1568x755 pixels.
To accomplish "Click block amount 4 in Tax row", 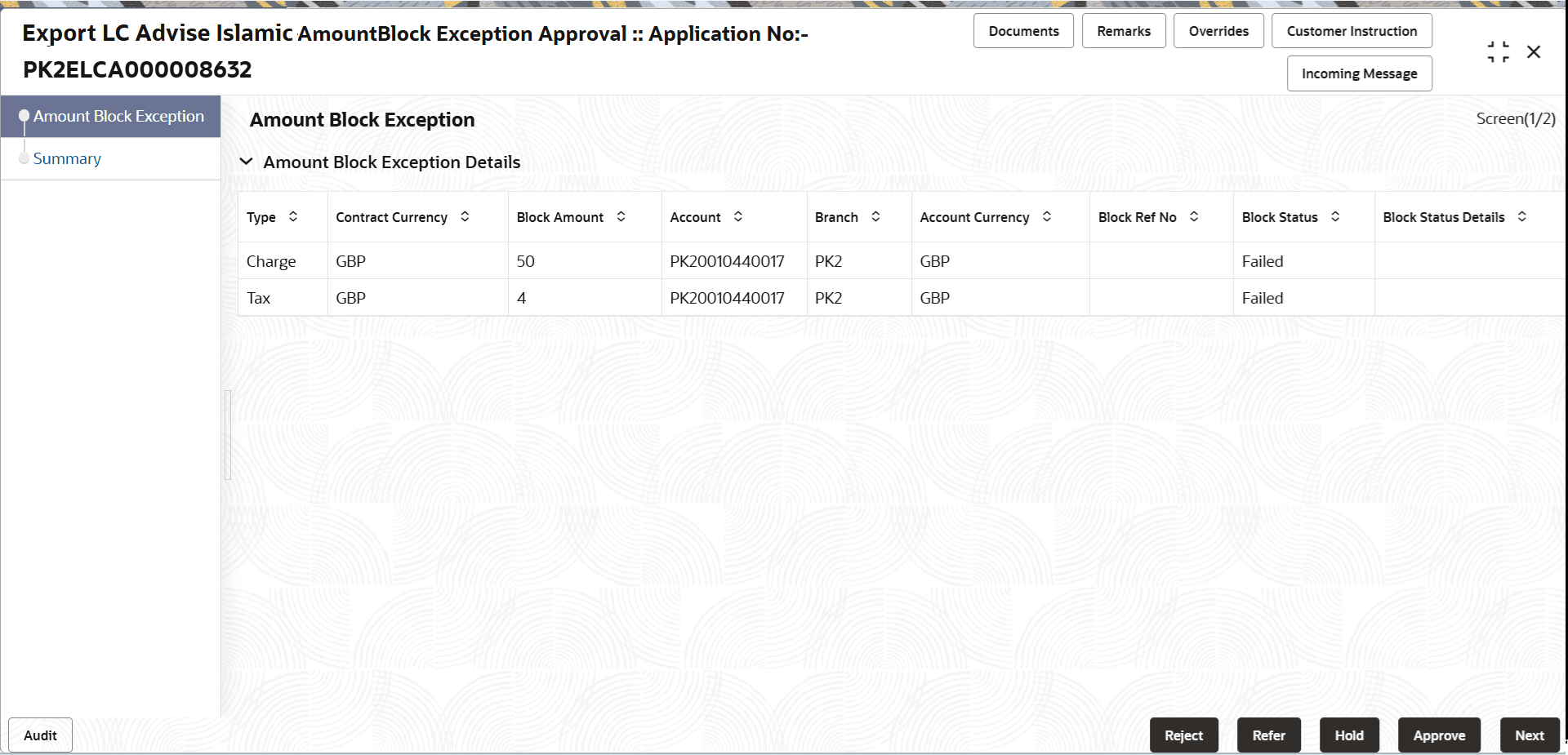I will click(x=585, y=298).
